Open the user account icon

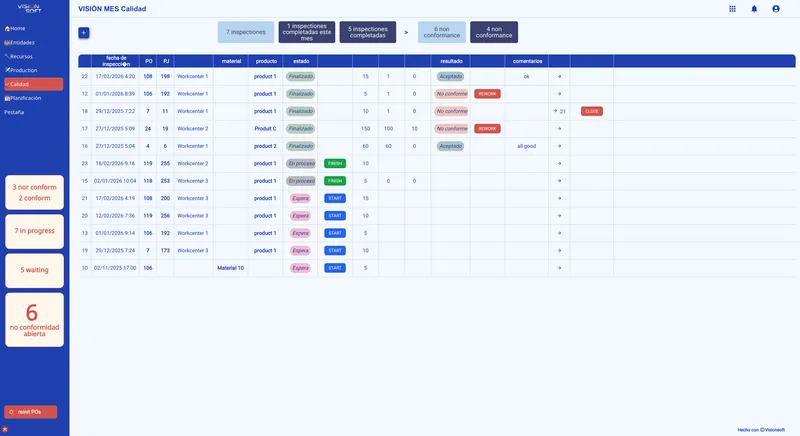click(776, 9)
